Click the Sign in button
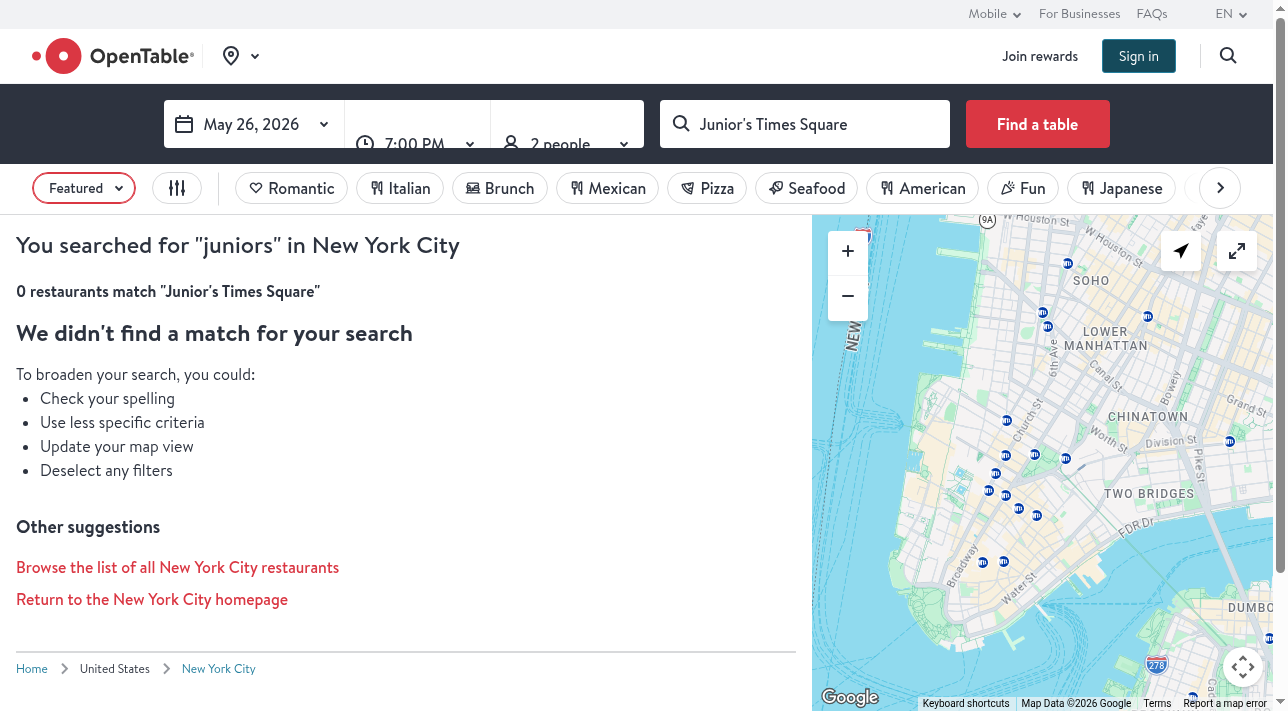This screenshot has width=1288, height=711. coord(1139,56)
